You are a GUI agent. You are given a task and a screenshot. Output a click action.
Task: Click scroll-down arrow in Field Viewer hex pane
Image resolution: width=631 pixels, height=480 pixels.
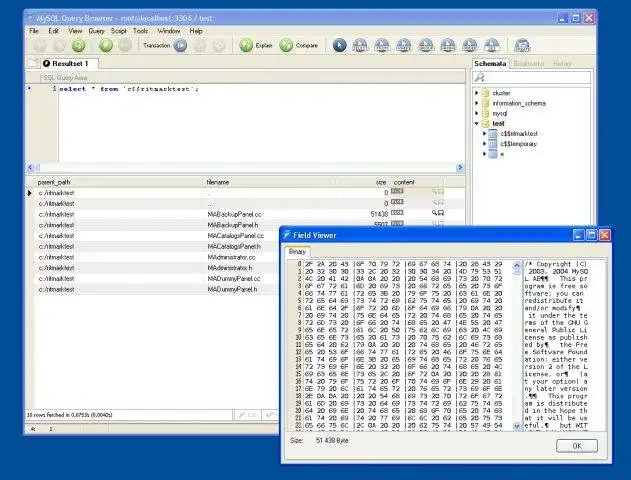pyautogui.click(x=517, y=426)
